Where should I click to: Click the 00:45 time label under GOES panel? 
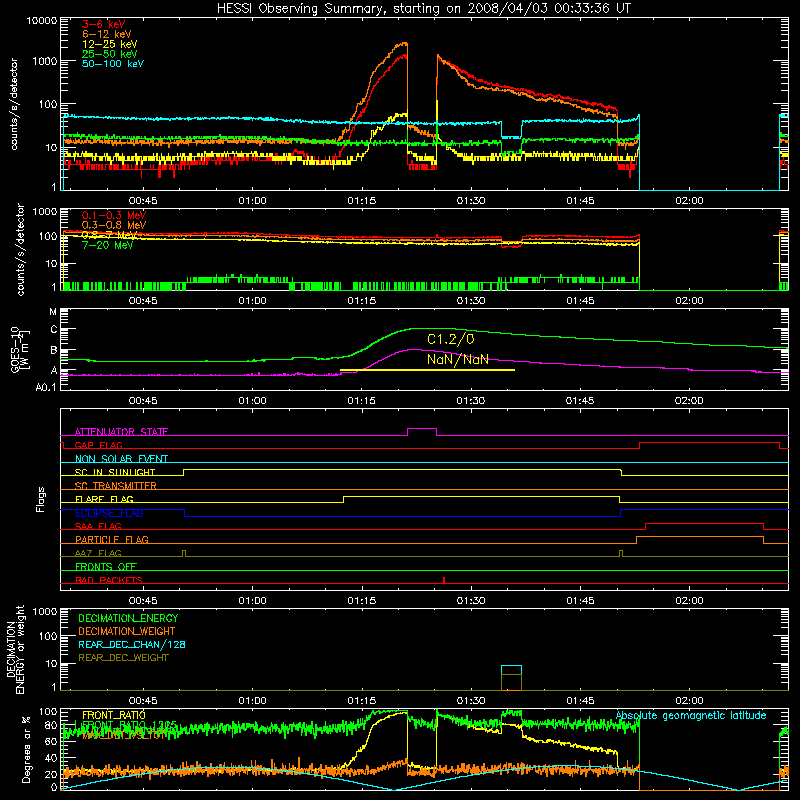(x=143, y=401)
